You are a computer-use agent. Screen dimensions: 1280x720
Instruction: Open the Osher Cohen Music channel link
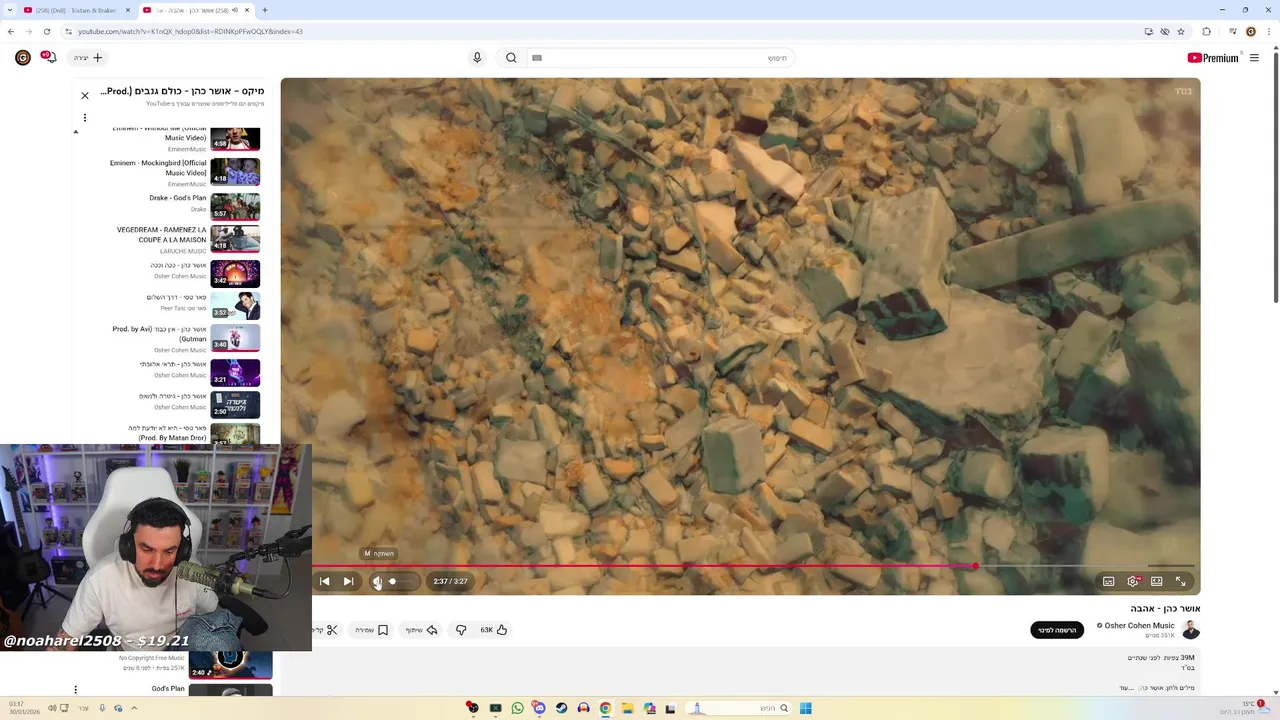(1140, 625)
